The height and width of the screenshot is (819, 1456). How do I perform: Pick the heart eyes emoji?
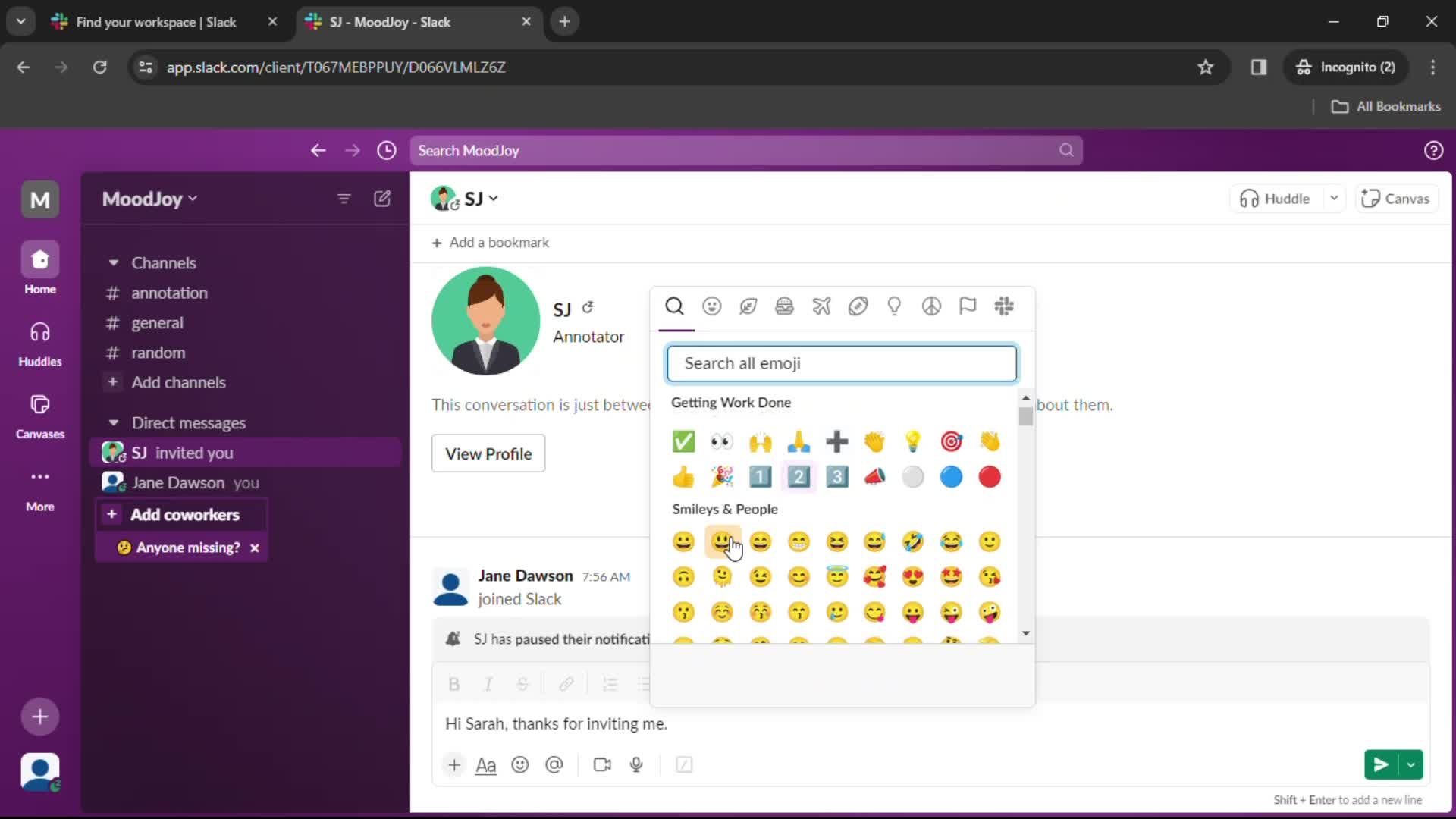pyautogui.click(x=913, y=577)
